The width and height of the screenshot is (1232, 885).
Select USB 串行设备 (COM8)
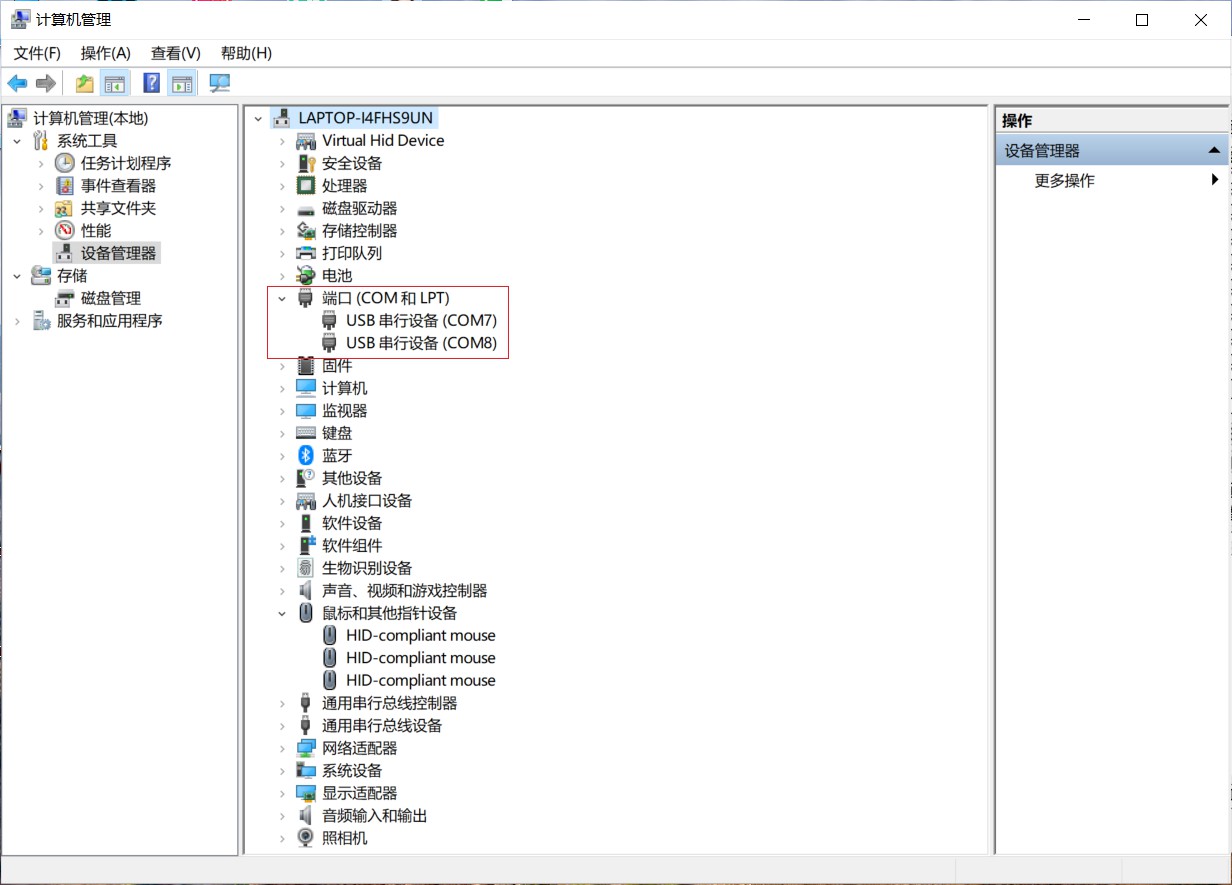(421, 343)
